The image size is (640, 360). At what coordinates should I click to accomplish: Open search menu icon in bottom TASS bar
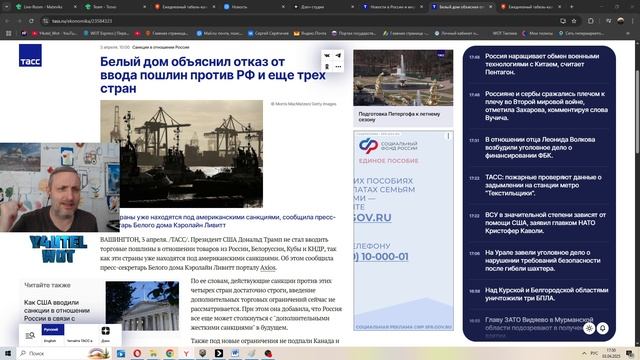[x=30, y=335]
